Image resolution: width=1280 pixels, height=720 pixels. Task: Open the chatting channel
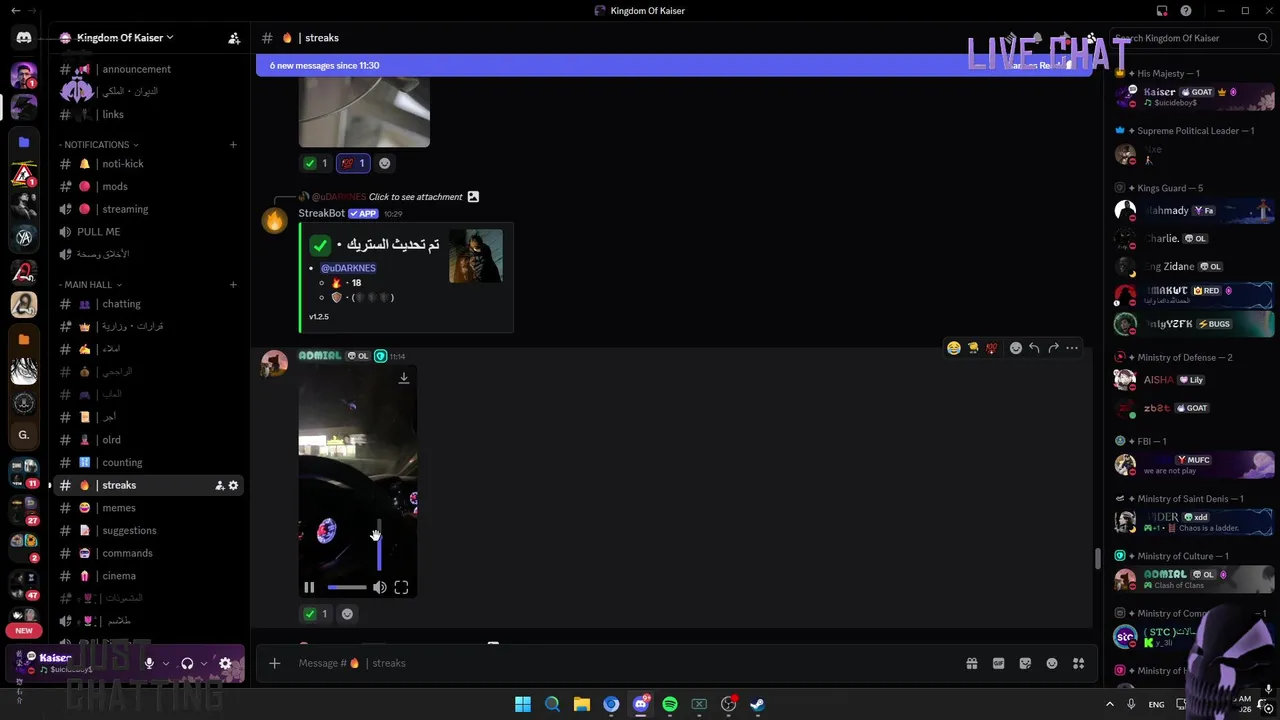tap(147, 304)
